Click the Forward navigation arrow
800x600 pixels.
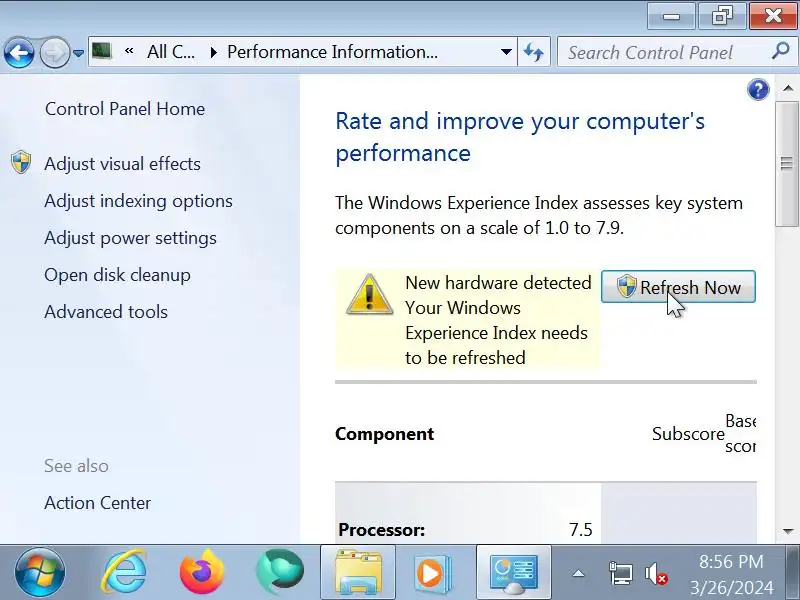pos(55,52)
